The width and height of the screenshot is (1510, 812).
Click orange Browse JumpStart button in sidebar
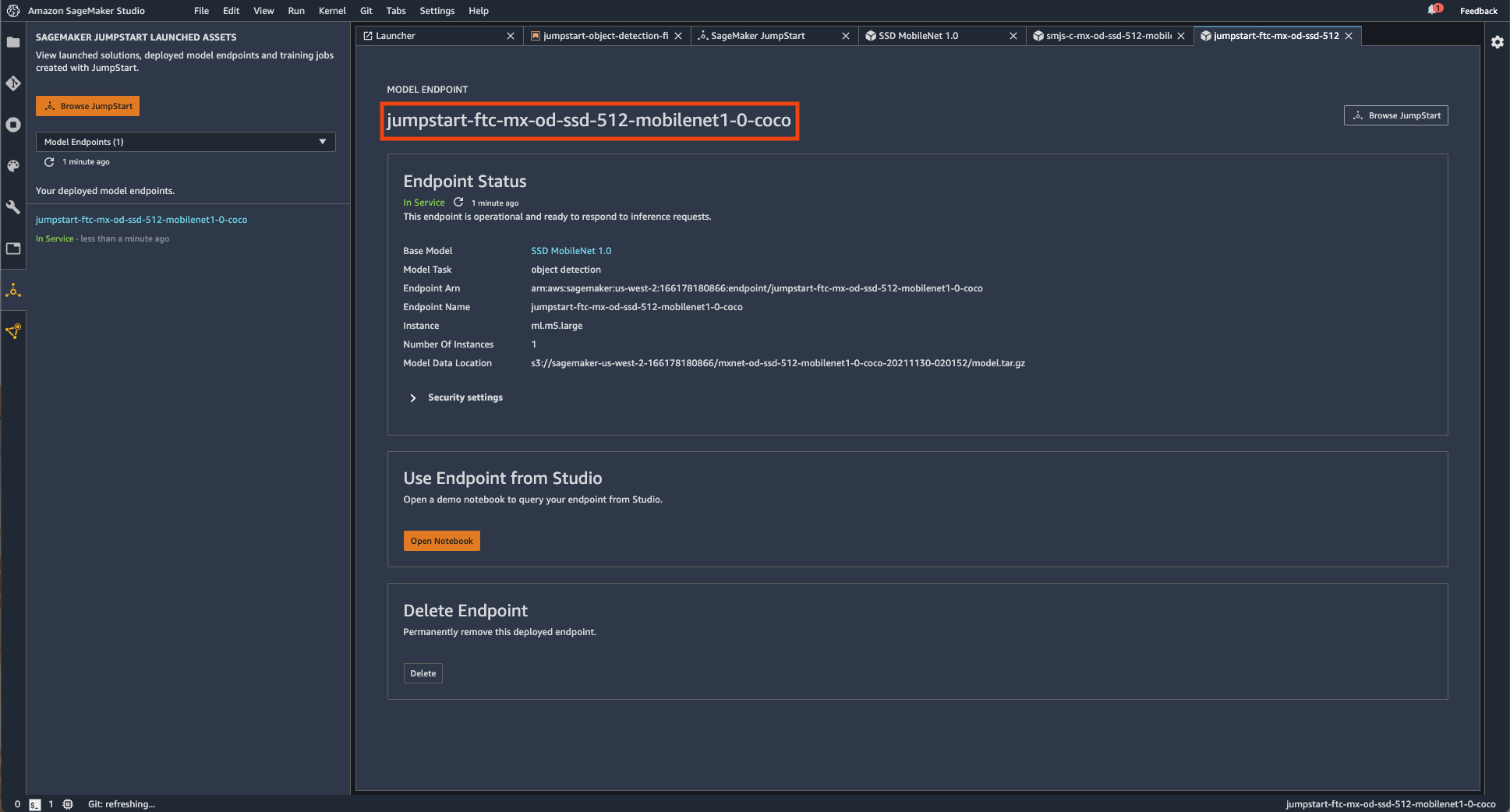pos(87,106)
